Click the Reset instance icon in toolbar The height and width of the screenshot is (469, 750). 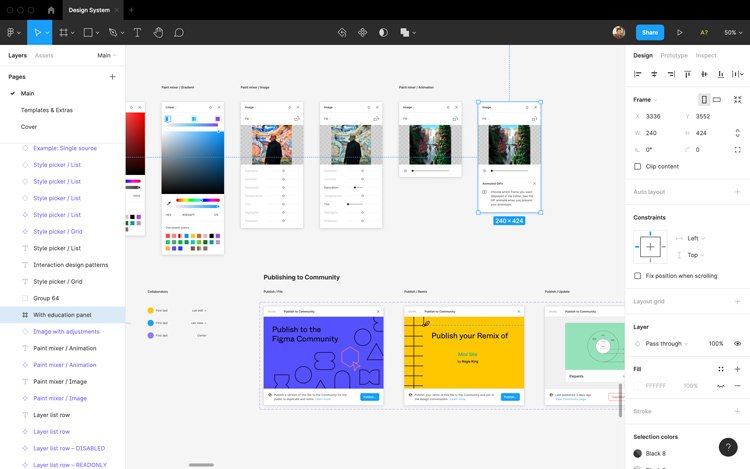tap(342, 33)
